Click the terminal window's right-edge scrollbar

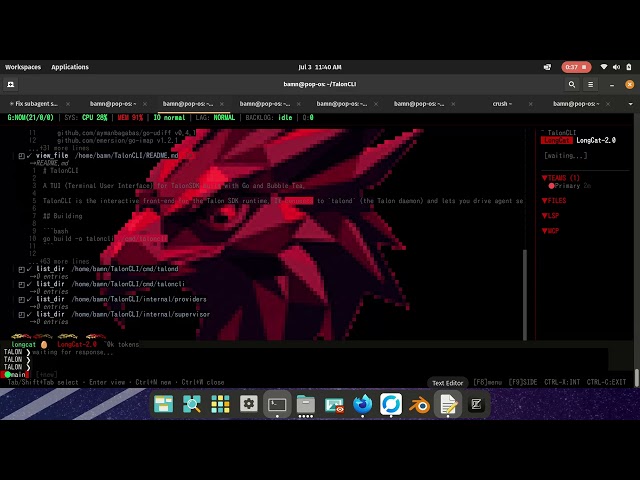637,378
